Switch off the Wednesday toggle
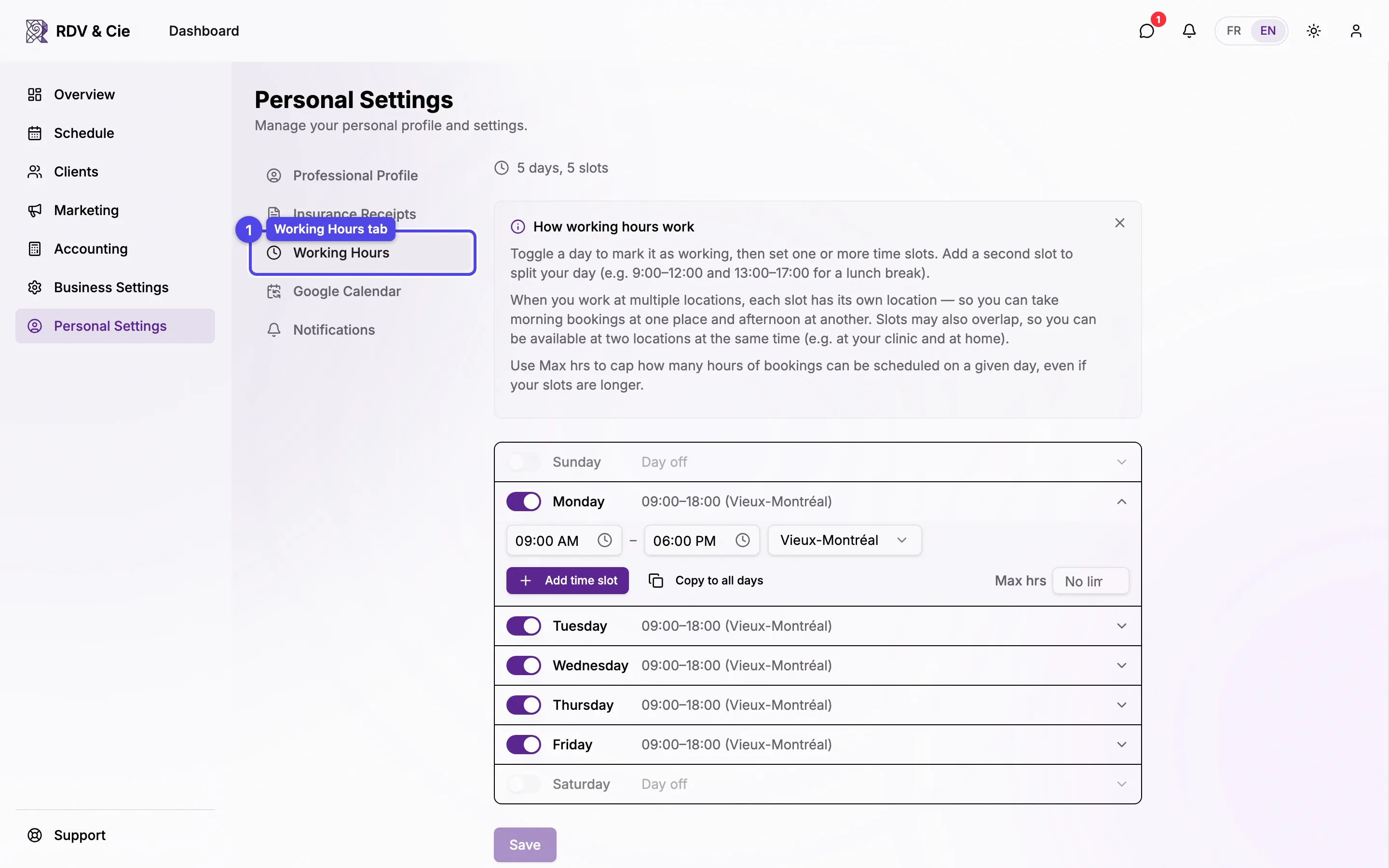Screen dimensions: 1389x868 523,665
